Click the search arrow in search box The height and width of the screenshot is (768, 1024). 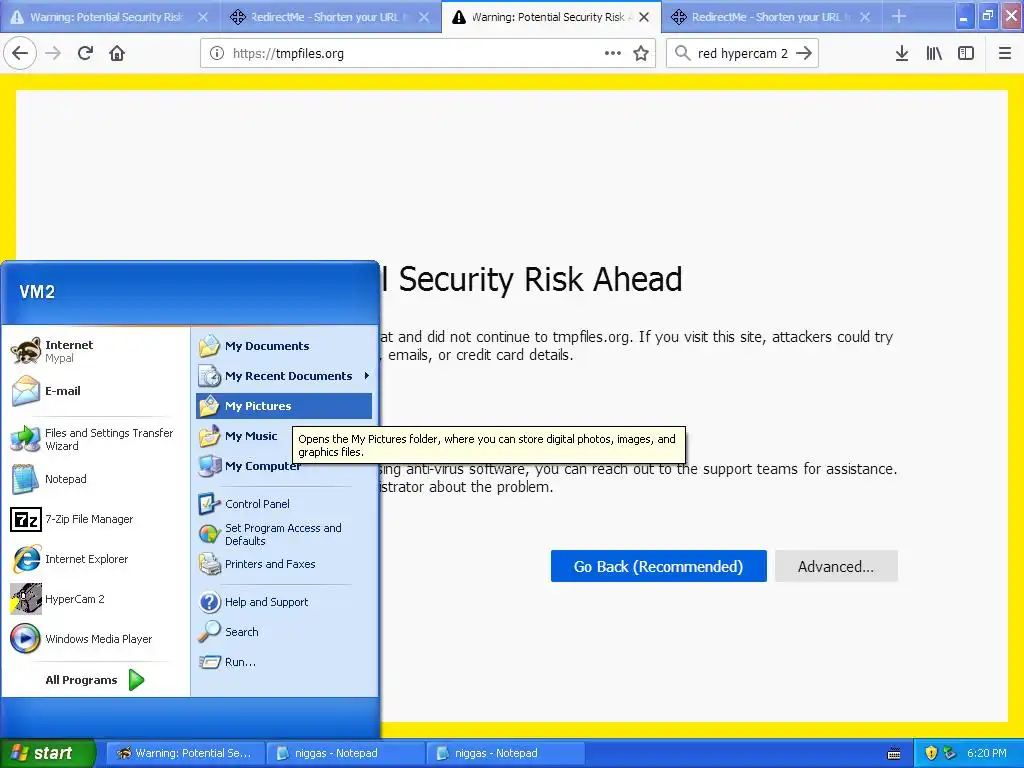pos(804,54)
